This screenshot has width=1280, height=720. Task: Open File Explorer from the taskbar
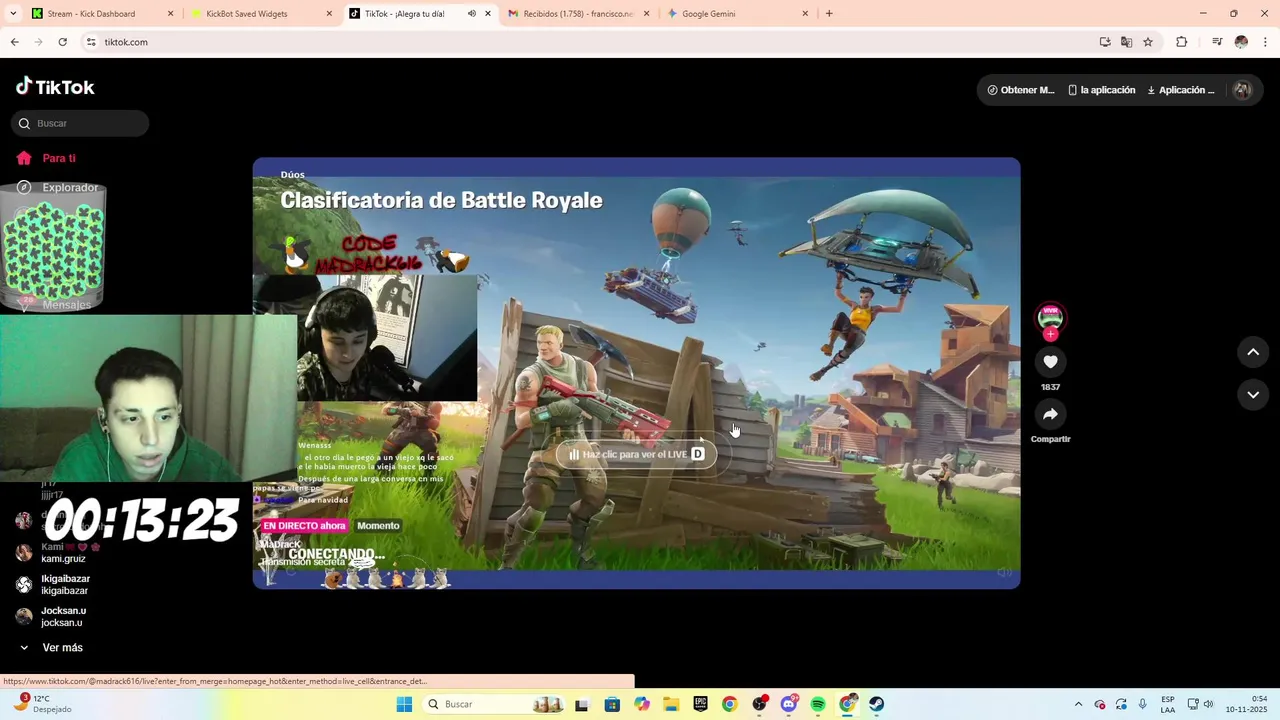point(671,704)
